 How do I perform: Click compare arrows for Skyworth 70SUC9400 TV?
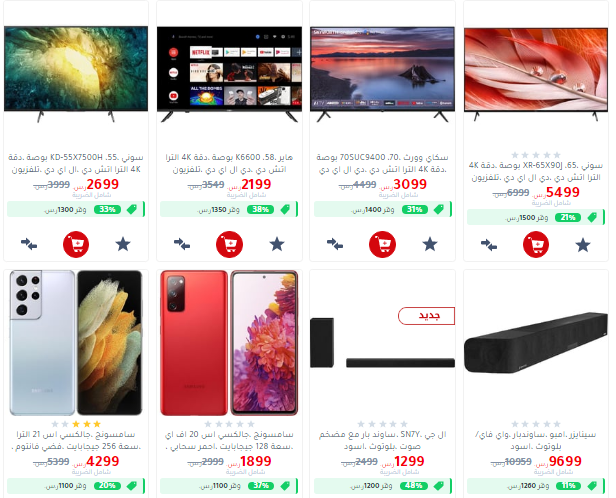(x=335, y=244)
